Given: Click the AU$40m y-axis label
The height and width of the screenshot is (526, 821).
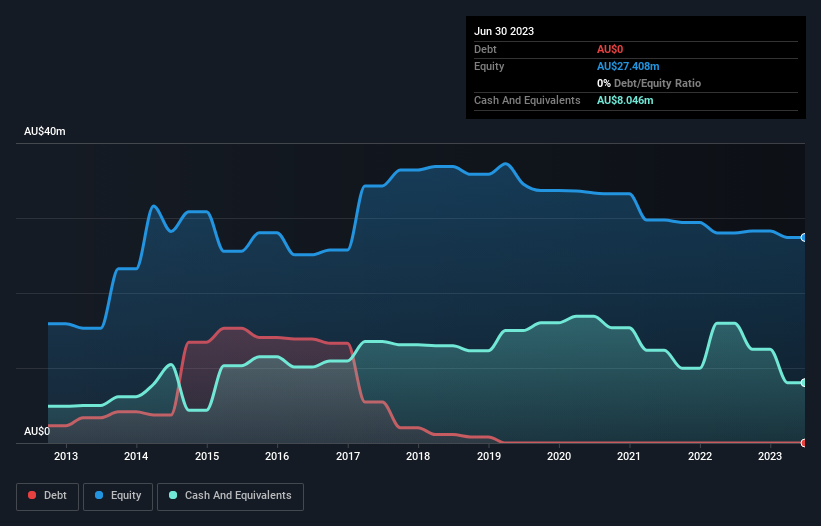Looking at the screenshot, I should (x=45, y=131).
